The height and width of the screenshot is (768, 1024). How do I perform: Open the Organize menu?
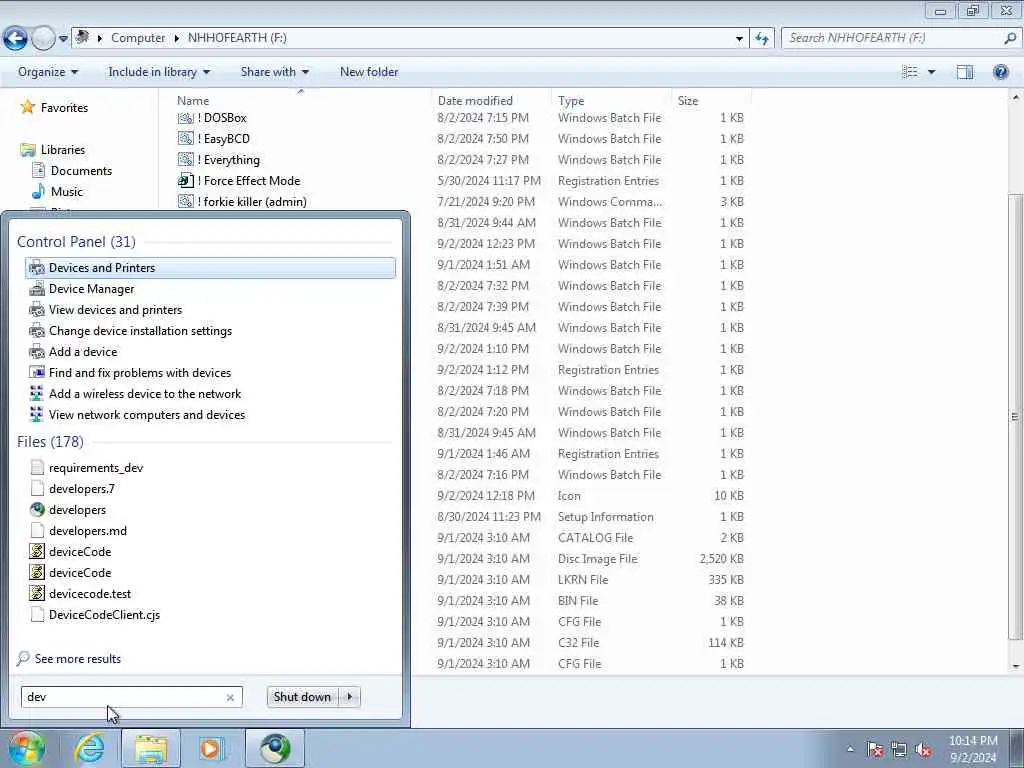click(48, 72)
